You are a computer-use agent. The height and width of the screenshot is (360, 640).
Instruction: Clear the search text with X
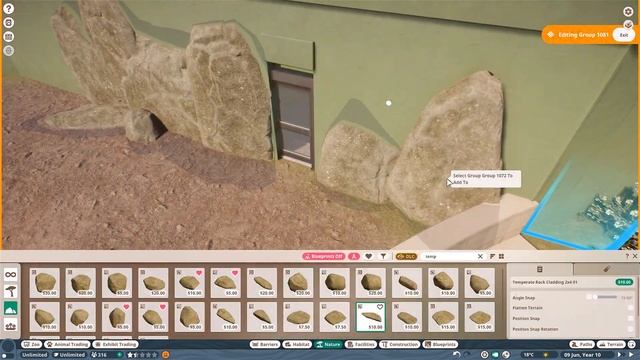[x=480, y=256]
